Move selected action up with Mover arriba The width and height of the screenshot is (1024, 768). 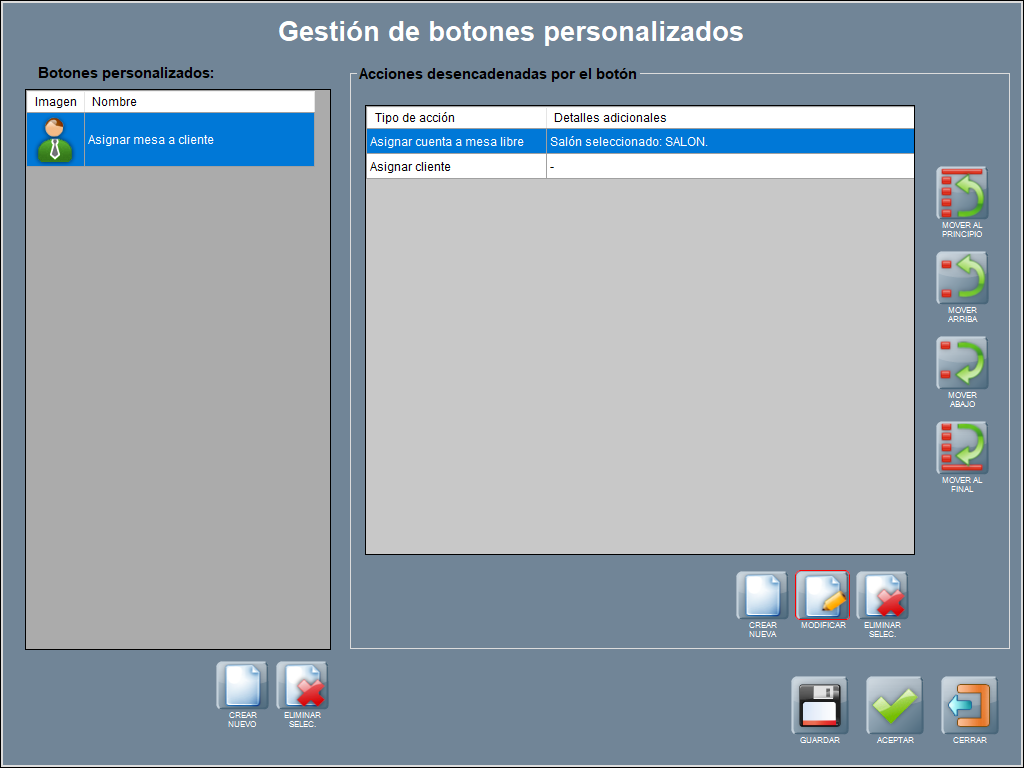pos(962,278)
